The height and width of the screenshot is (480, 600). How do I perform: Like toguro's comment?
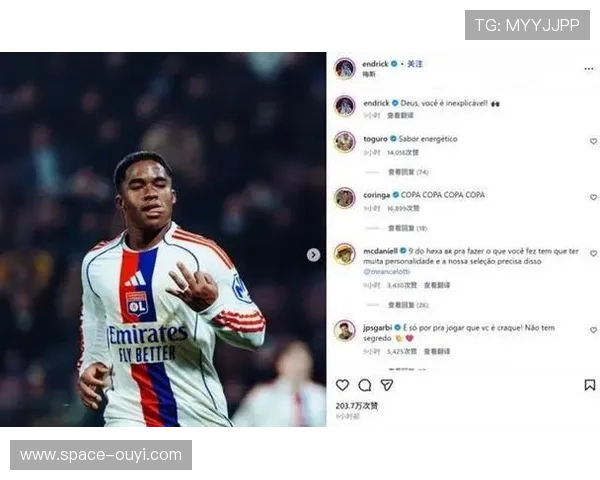pos(593,141)
